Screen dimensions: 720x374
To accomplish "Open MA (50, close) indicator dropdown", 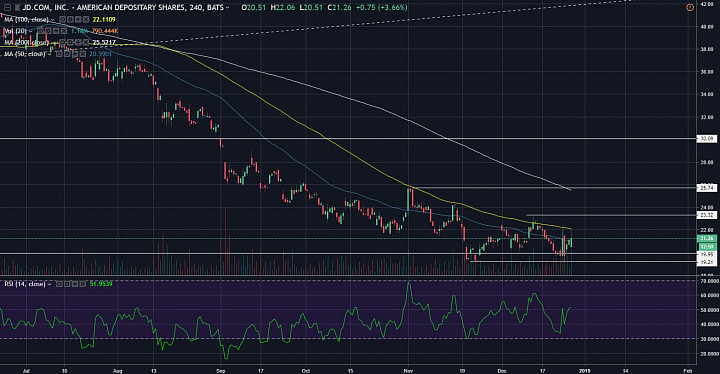I will 50,54.
